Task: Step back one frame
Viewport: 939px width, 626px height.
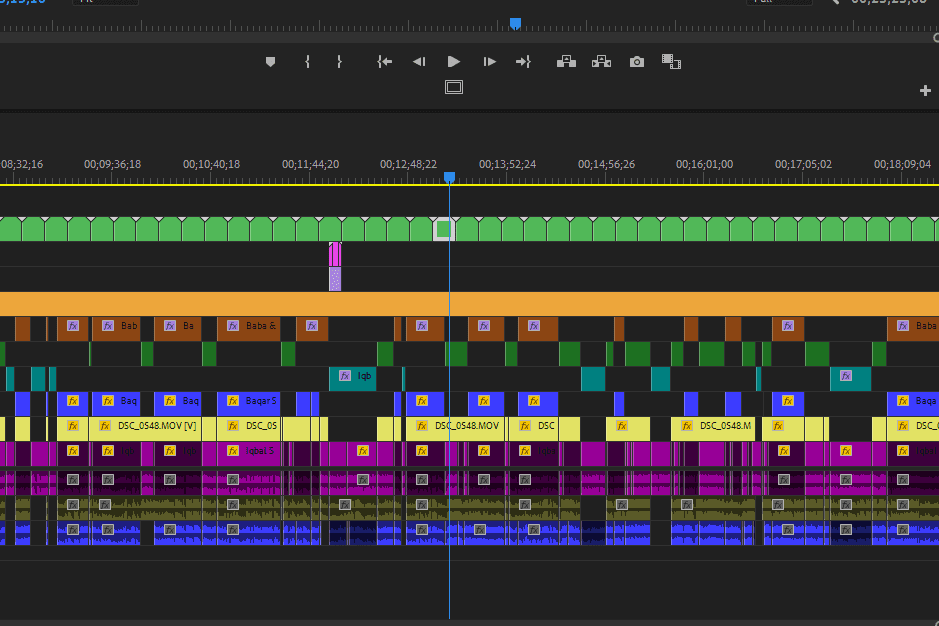Action: tap(419, 62)
